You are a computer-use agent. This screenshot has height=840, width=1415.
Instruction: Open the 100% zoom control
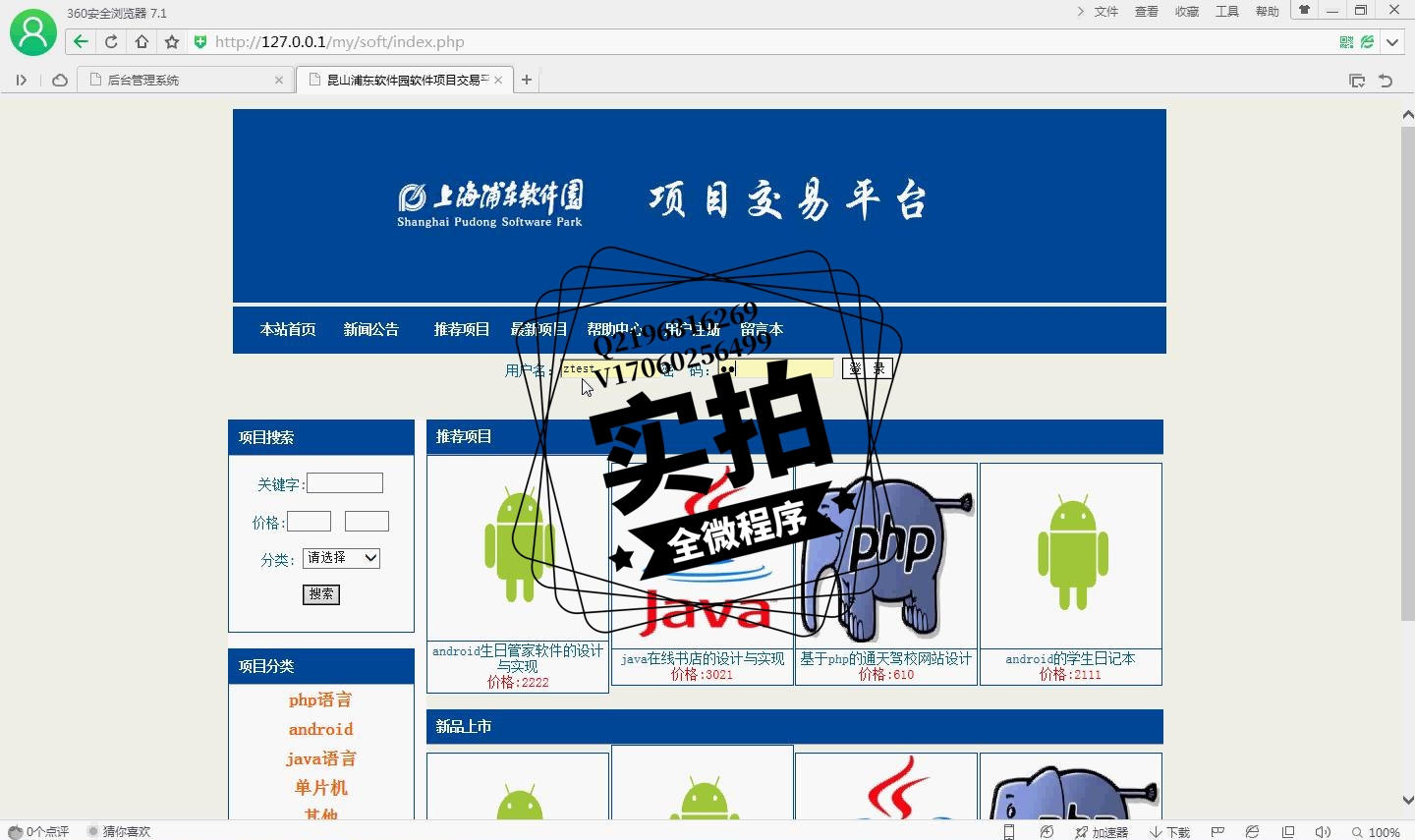pos(1377,831)
